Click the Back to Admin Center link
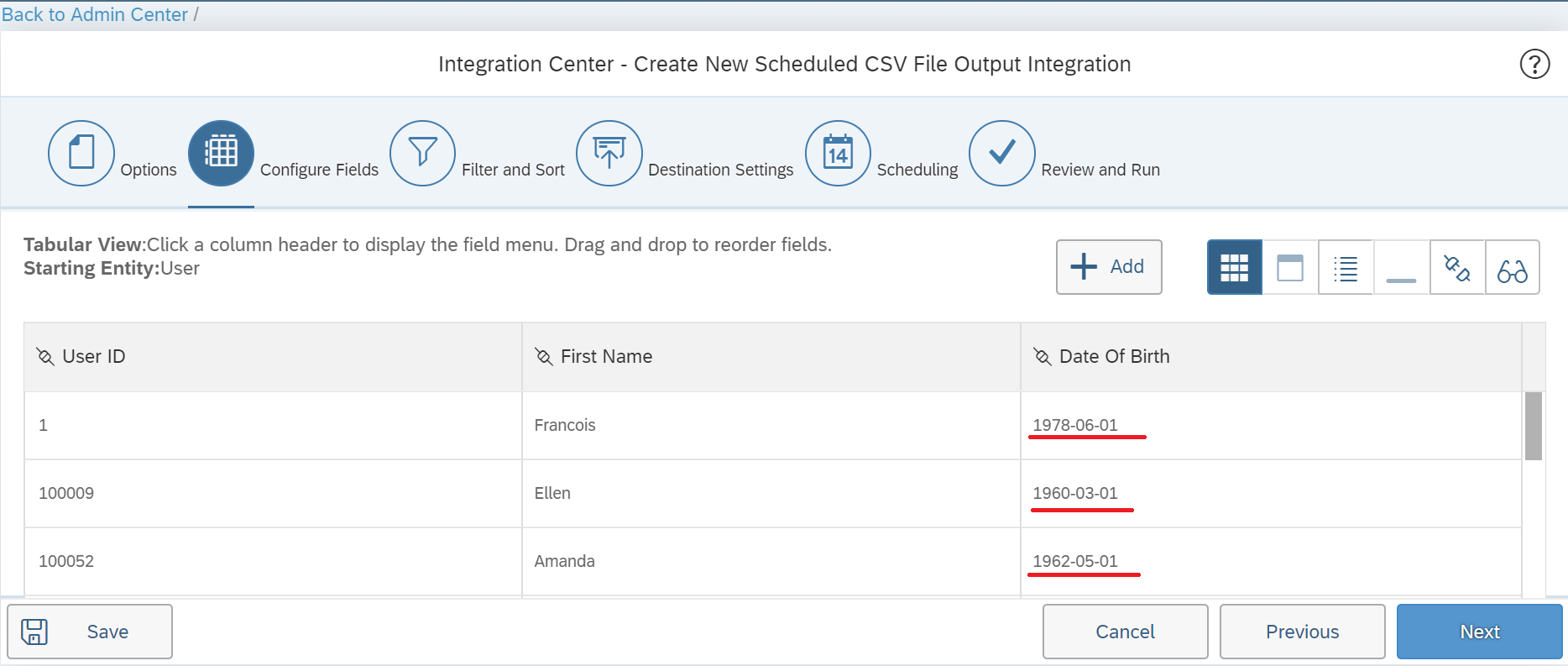This screenshot has width=1568, height=666. click(95, 14)
